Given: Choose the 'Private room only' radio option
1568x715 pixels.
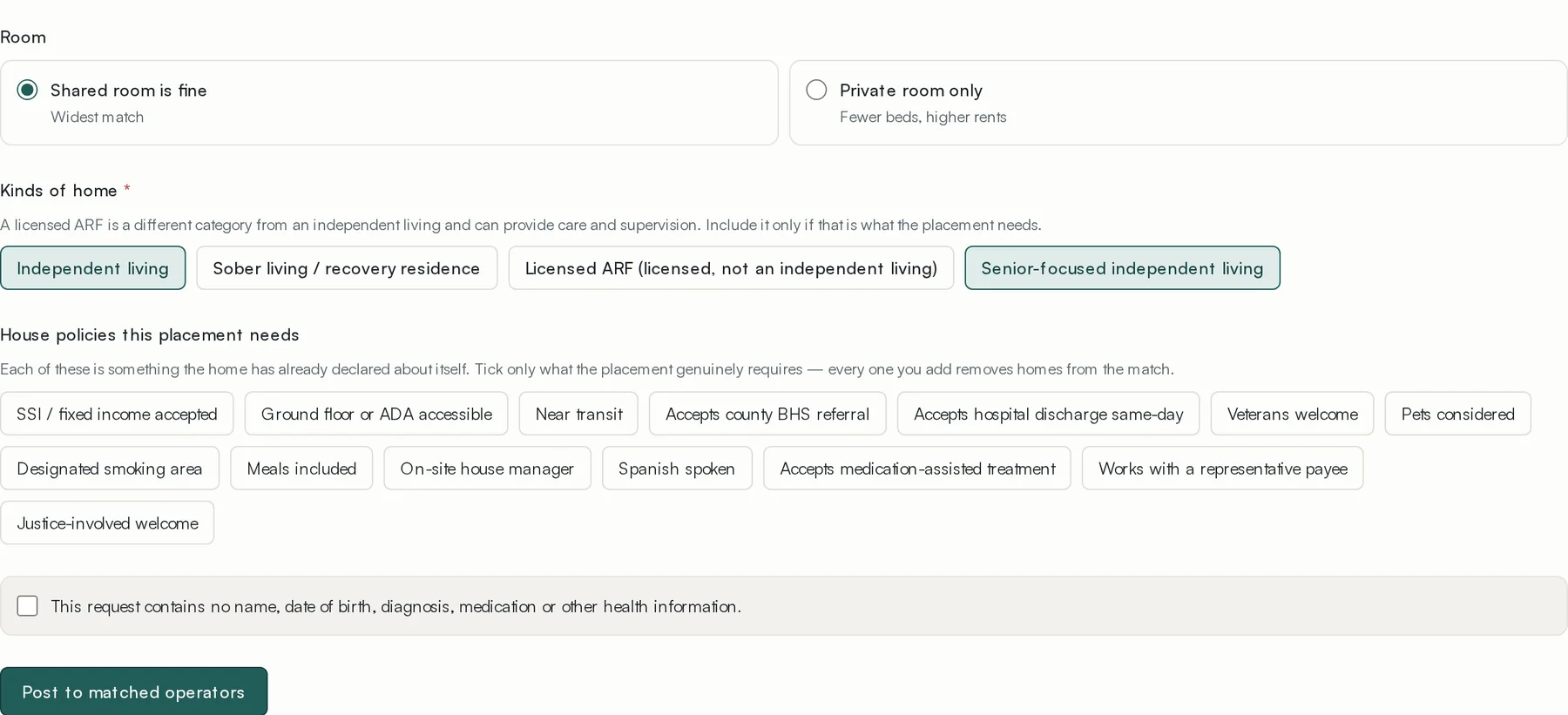Looking at the screenshot, I should point(1178,103).
